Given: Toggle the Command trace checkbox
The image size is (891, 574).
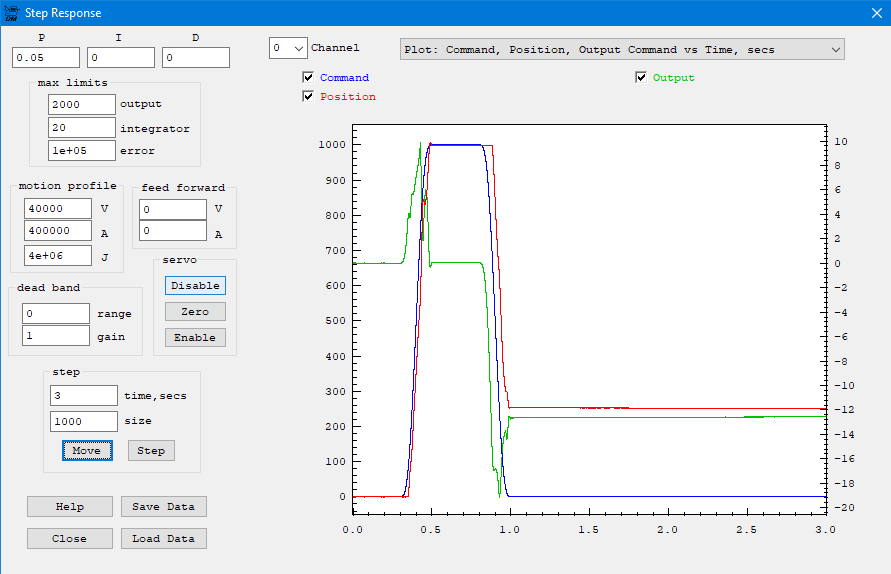Looking at the screenshot, I should (x=308, y=77).
